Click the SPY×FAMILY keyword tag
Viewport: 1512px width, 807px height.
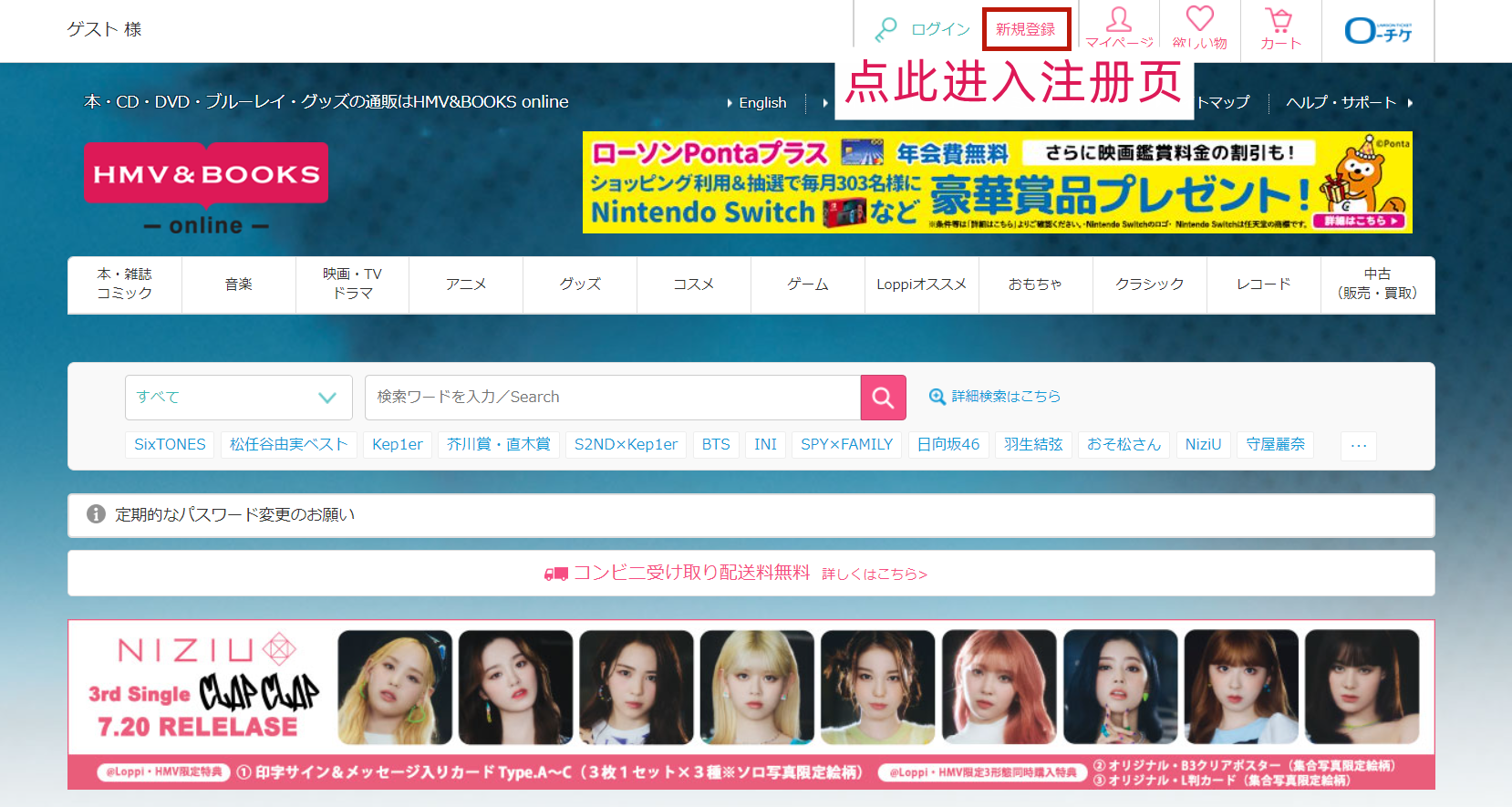[846, 445]
